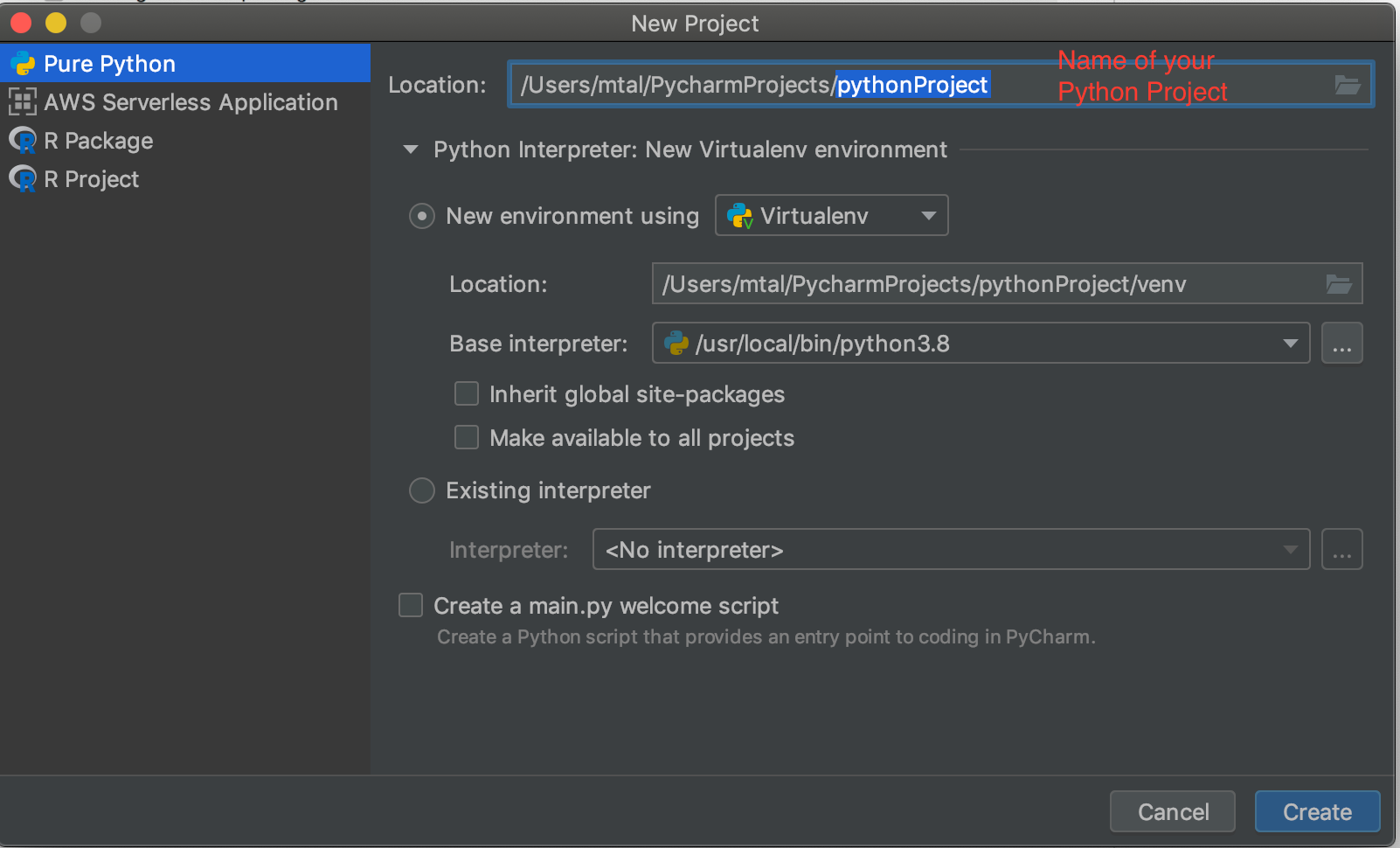This screenshot has width=1400, height=848.
Task: Enable Inherit global site-packages
Action: [466, 393]
